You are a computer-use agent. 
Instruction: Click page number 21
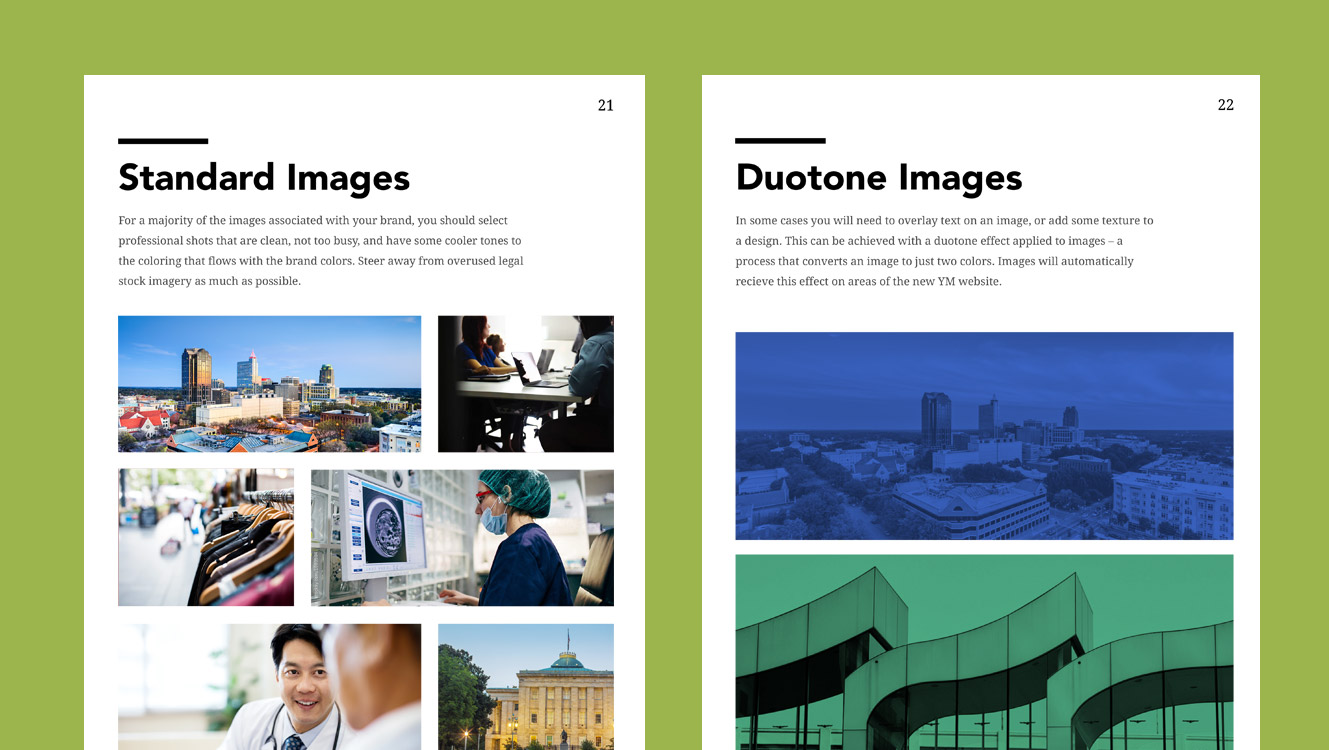point(606,105)
